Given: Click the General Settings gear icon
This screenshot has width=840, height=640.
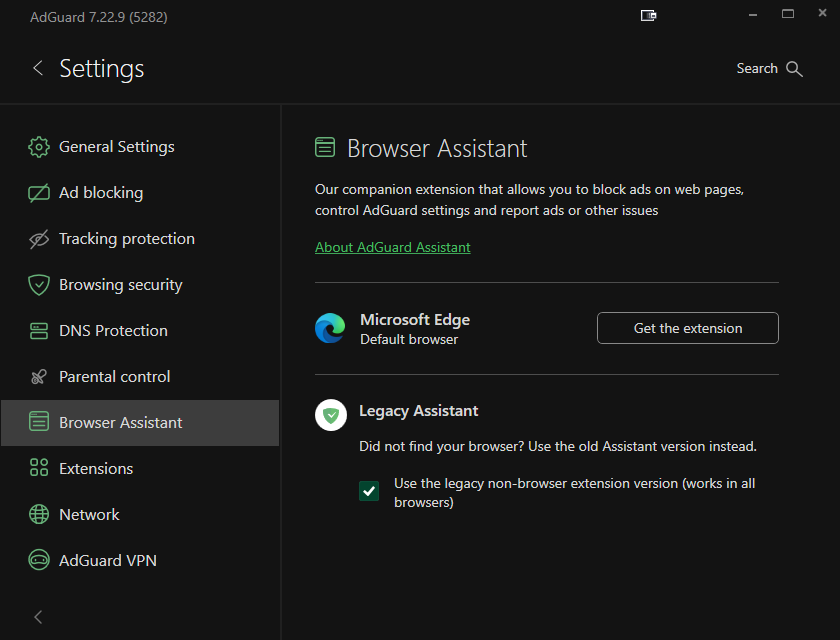Looking at the screenshot, I should click(39, 147).
